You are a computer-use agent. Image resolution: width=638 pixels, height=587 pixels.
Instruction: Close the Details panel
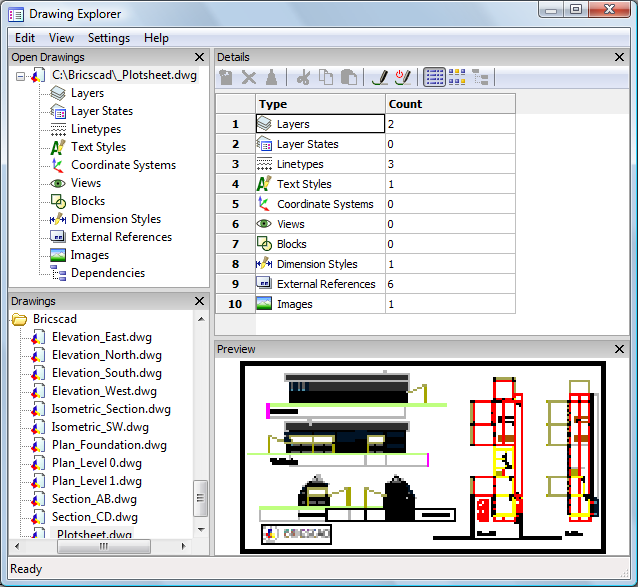pos(619,57)
